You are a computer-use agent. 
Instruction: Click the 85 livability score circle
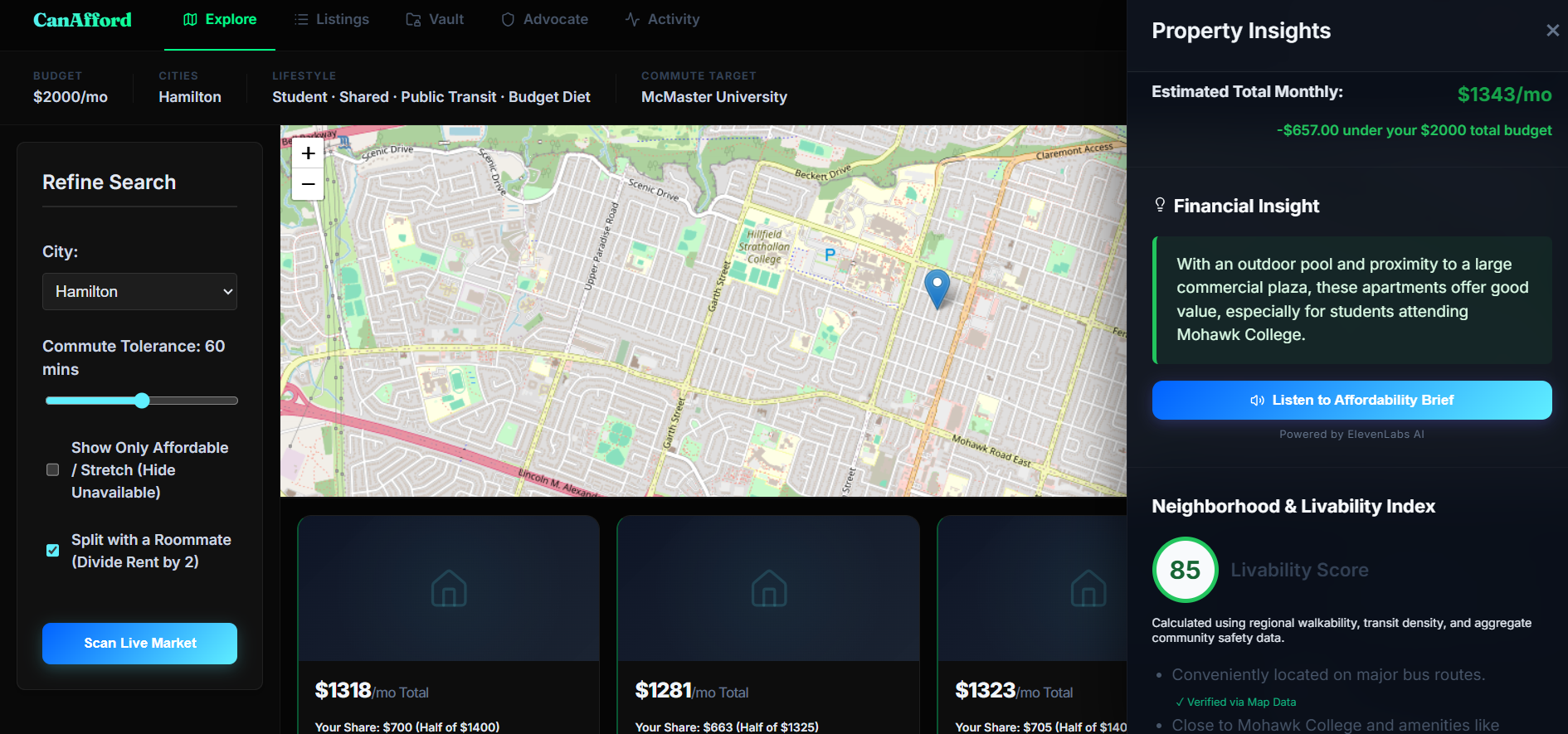[x=1185, y=570]
